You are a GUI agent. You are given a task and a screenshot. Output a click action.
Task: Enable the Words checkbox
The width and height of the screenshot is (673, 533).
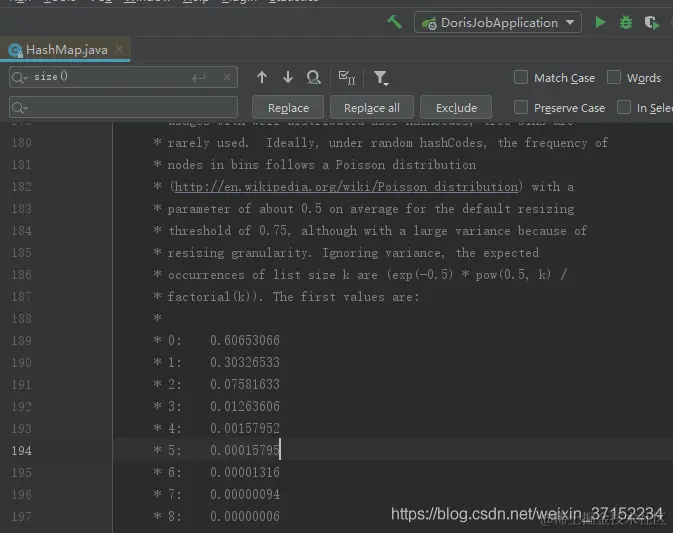click(x=614, y=77)
